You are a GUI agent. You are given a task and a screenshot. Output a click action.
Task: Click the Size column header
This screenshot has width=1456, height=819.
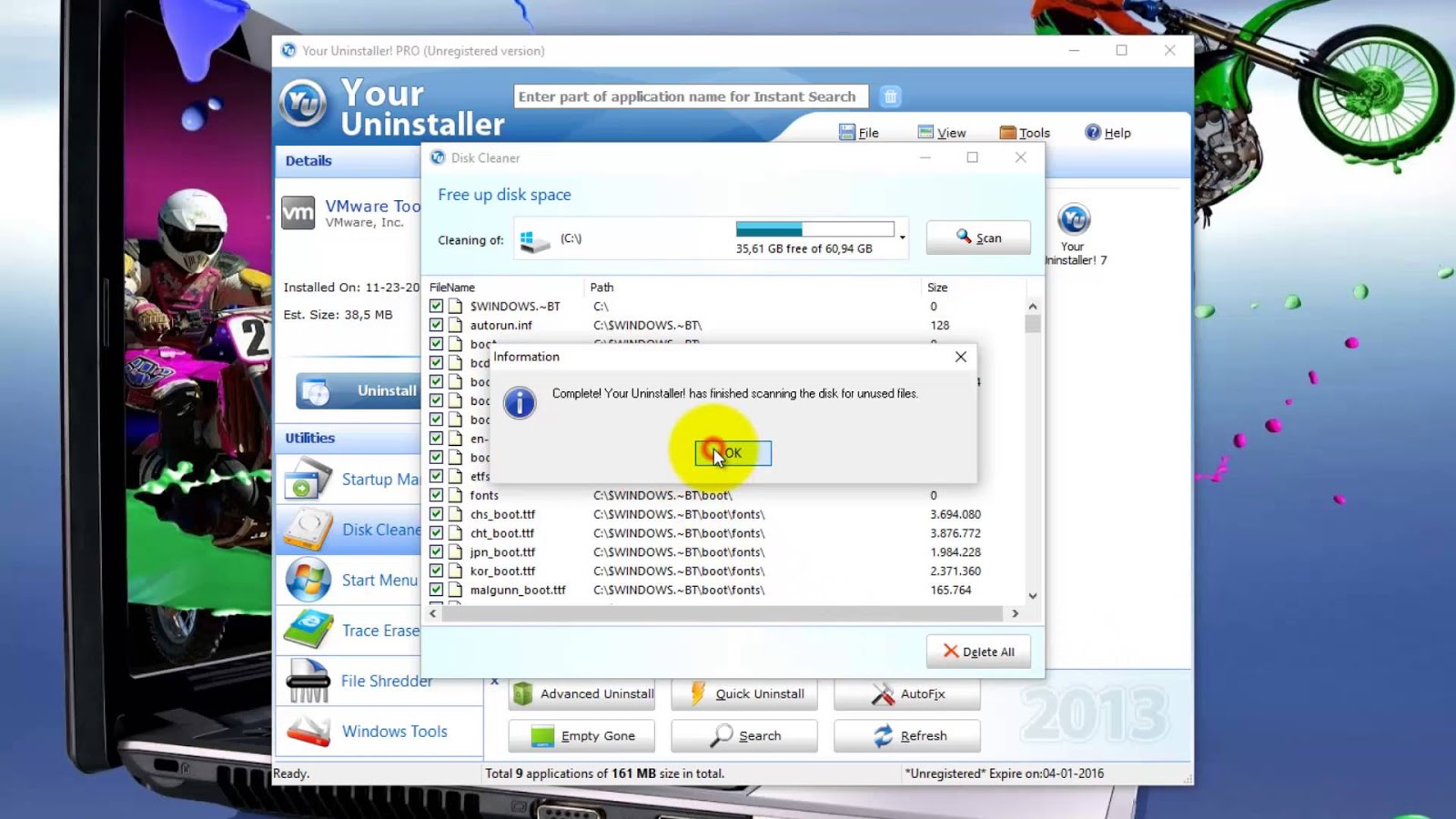[x=937, y=288]
